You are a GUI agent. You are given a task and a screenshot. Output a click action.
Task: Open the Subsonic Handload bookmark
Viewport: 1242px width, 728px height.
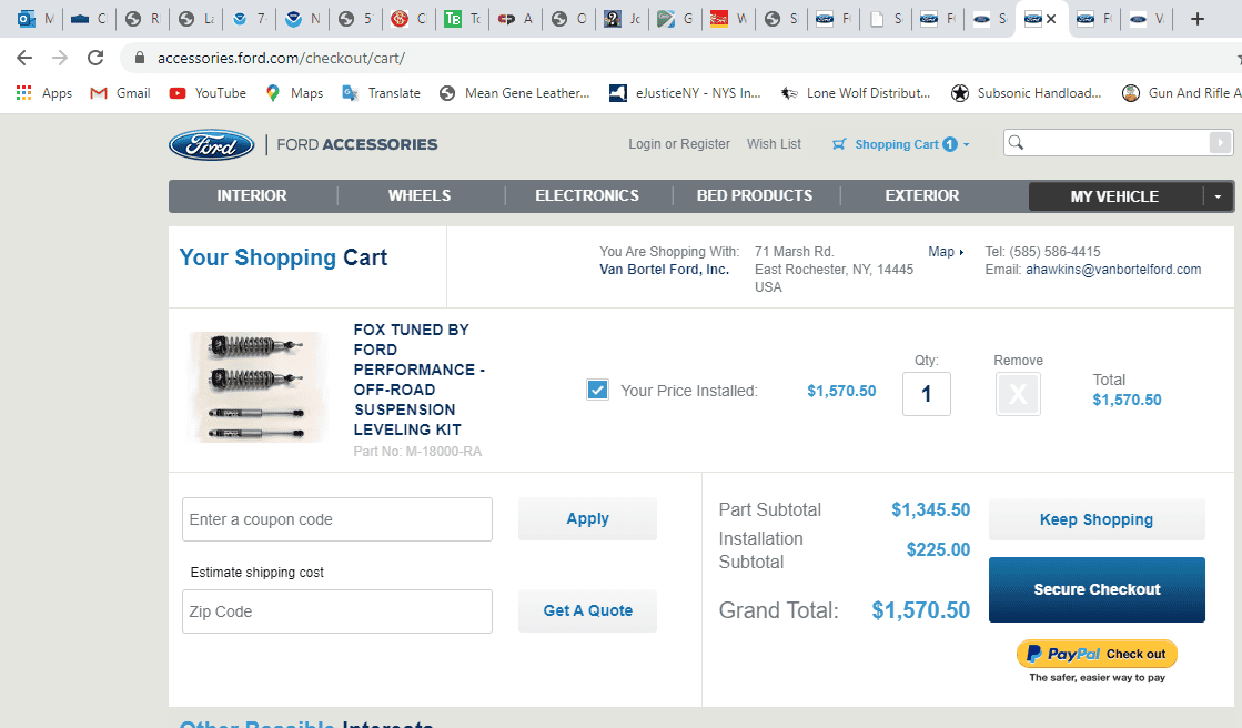click(x=1027, y=93)
